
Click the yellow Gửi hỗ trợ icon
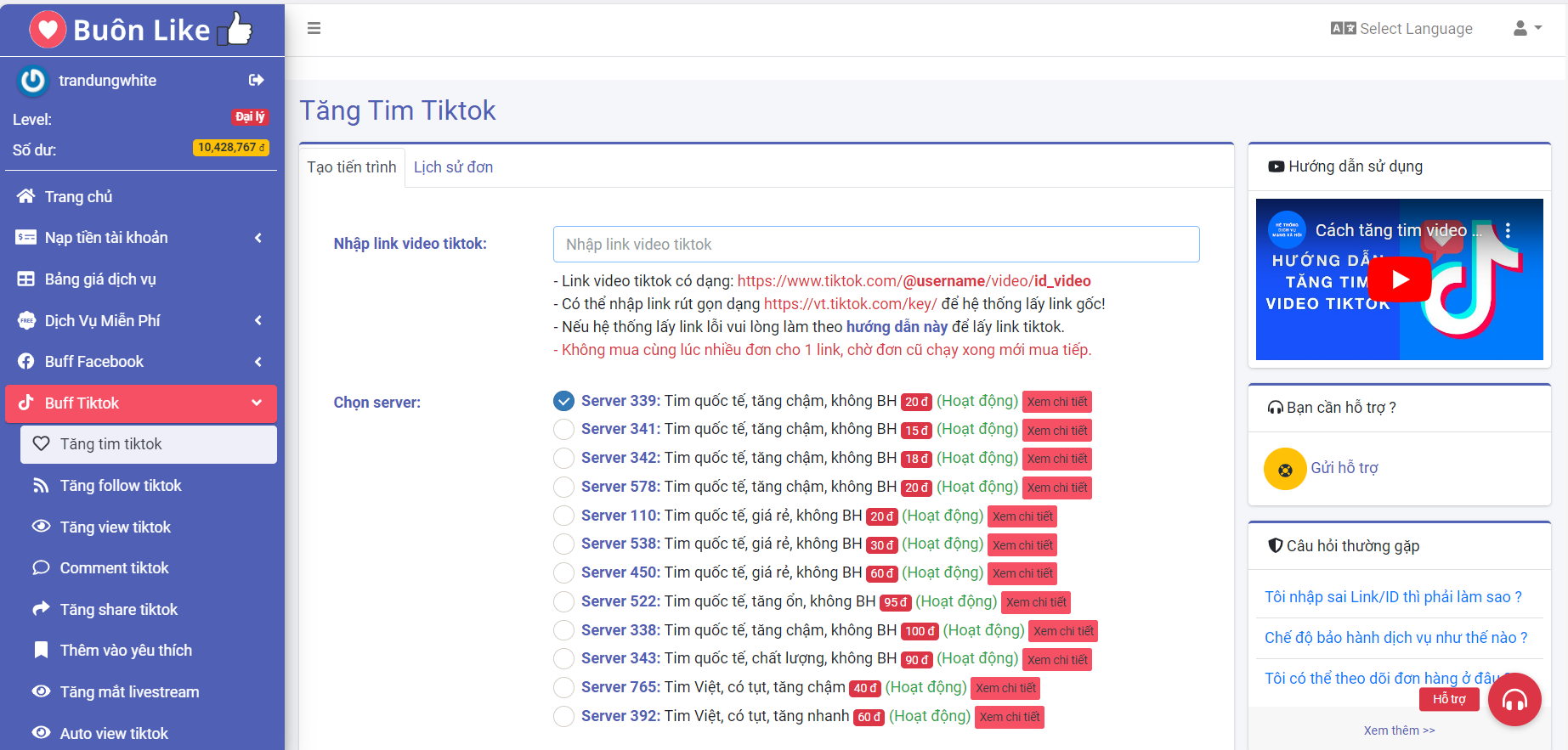[x=1284, y=469]
